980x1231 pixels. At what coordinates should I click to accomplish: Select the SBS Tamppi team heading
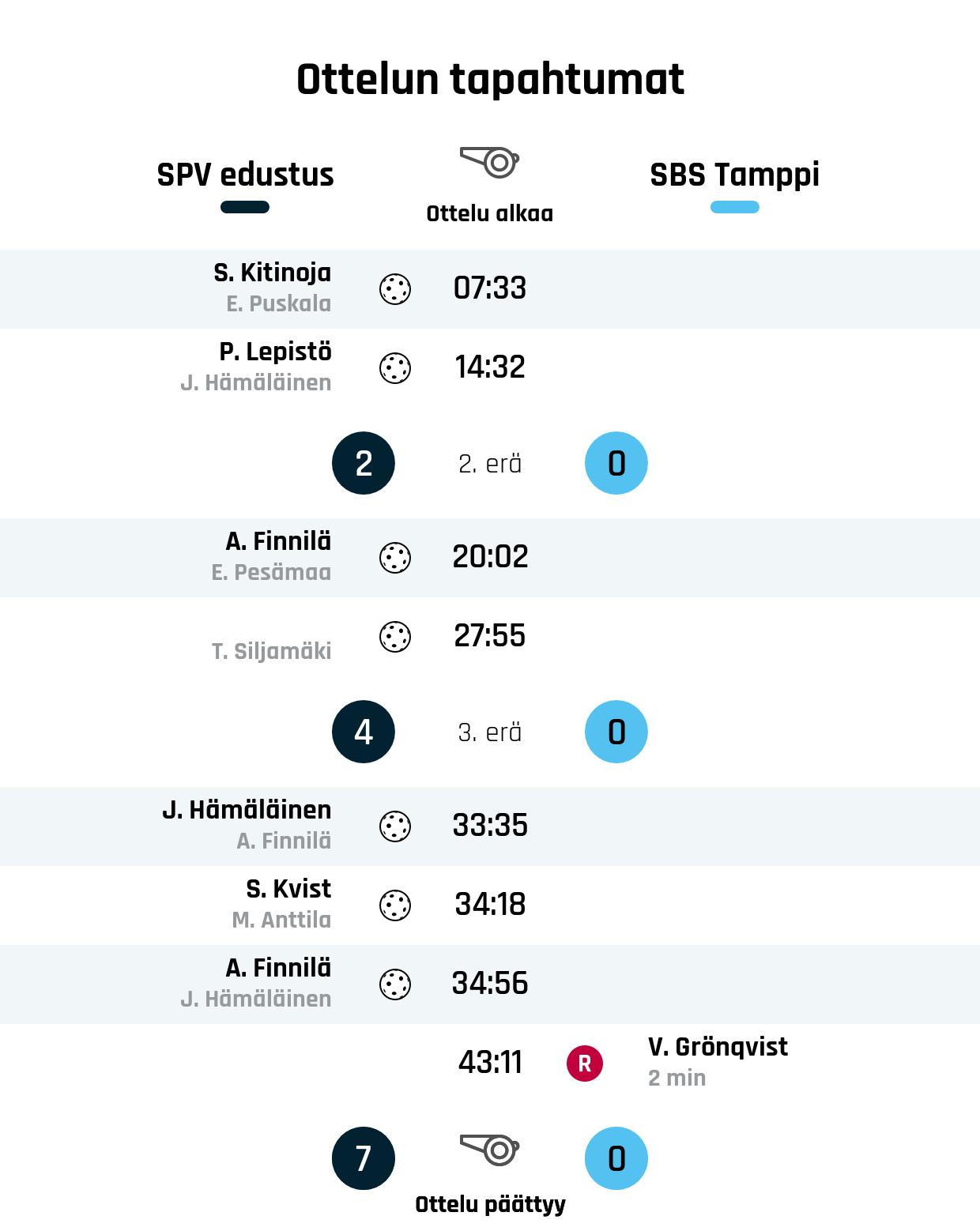(734, 175)
